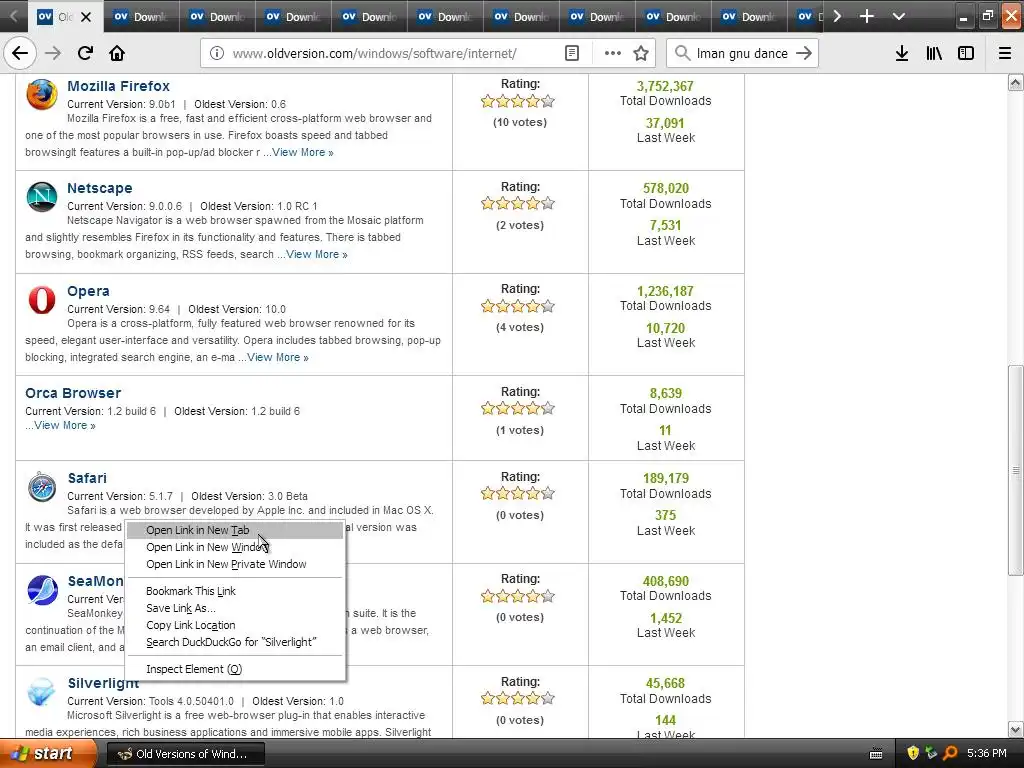Rate Mozilla Firefox with the stars

click(518, 101)
